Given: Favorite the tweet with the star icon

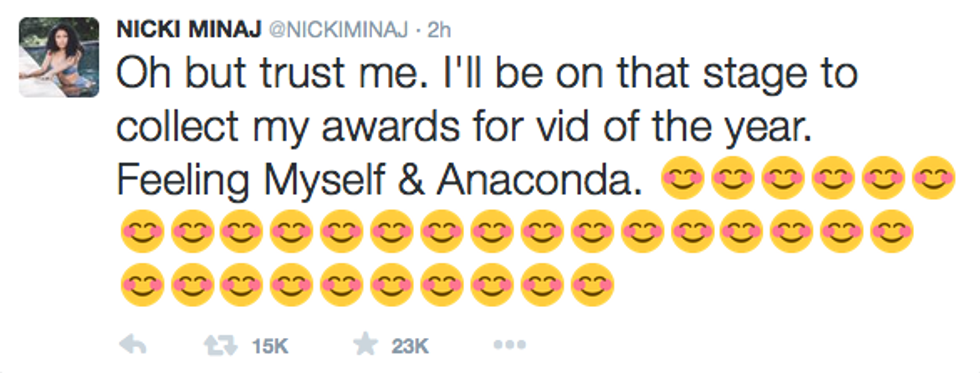Looking at the screenshot, I should [366, 345].
